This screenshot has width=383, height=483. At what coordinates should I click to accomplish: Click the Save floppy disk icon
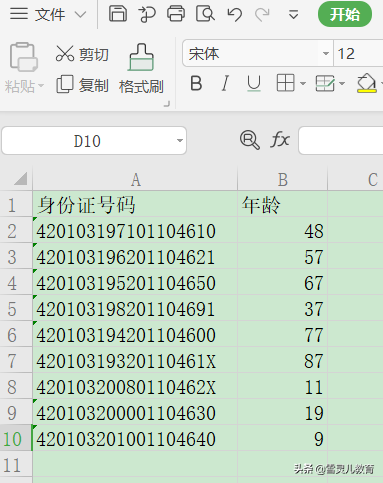pos(118,14)
